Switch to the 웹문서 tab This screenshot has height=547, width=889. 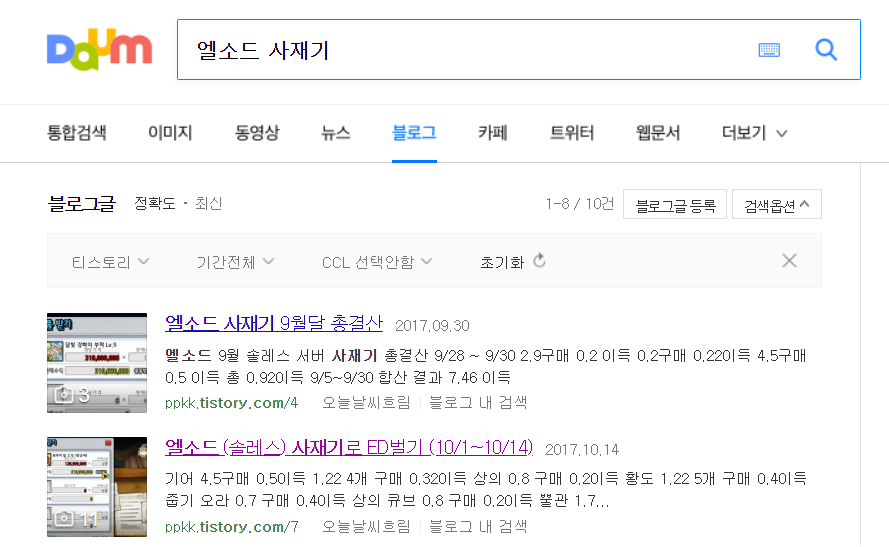pos(658,133)
